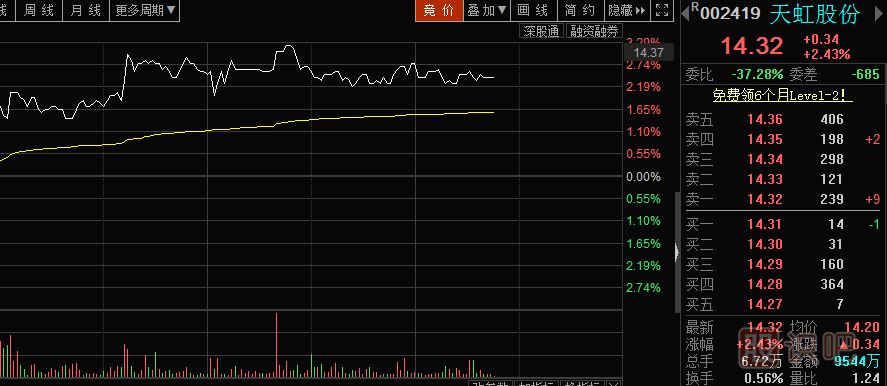Click the 14.37 price label on axis

click(648, 53)
